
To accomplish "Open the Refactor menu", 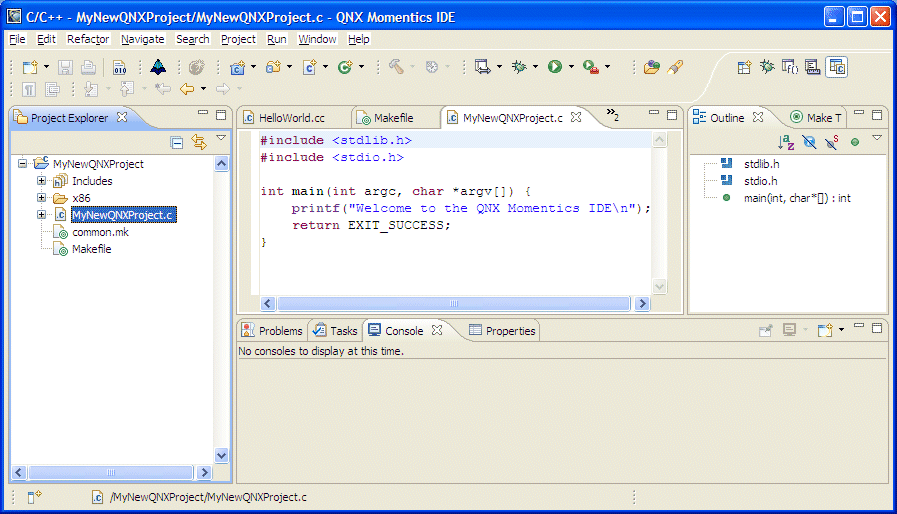I will 88,39.
